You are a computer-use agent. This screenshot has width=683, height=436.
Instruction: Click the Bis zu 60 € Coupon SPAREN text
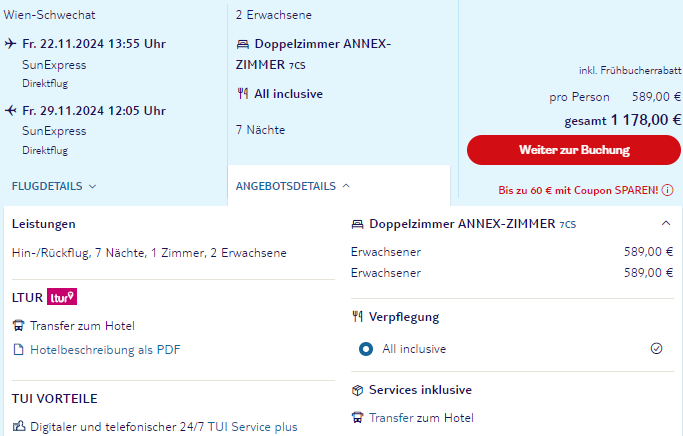pyautogui.click(x=578, y=190)
